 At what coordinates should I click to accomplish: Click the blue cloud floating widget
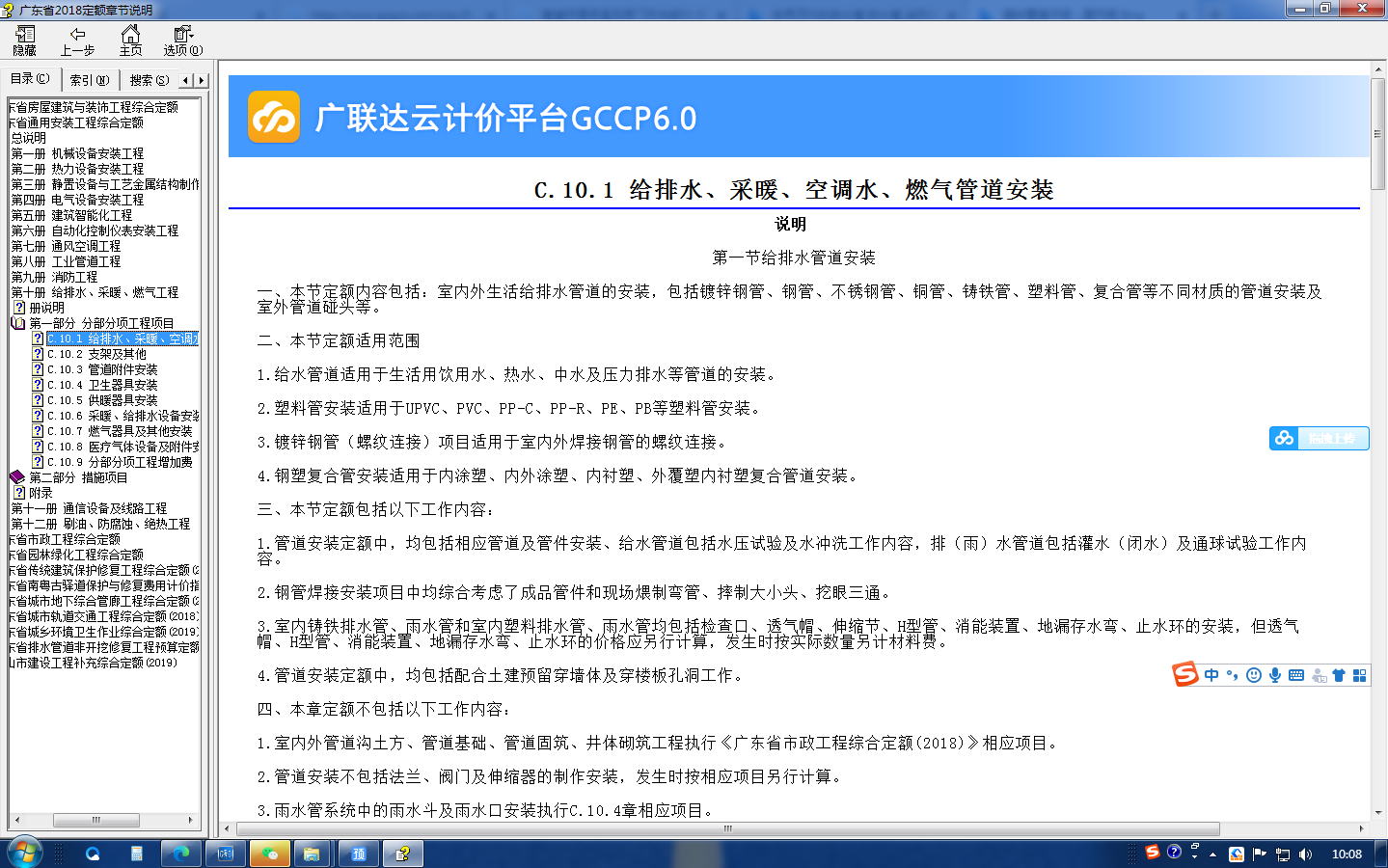click(x=1319, y=438)
